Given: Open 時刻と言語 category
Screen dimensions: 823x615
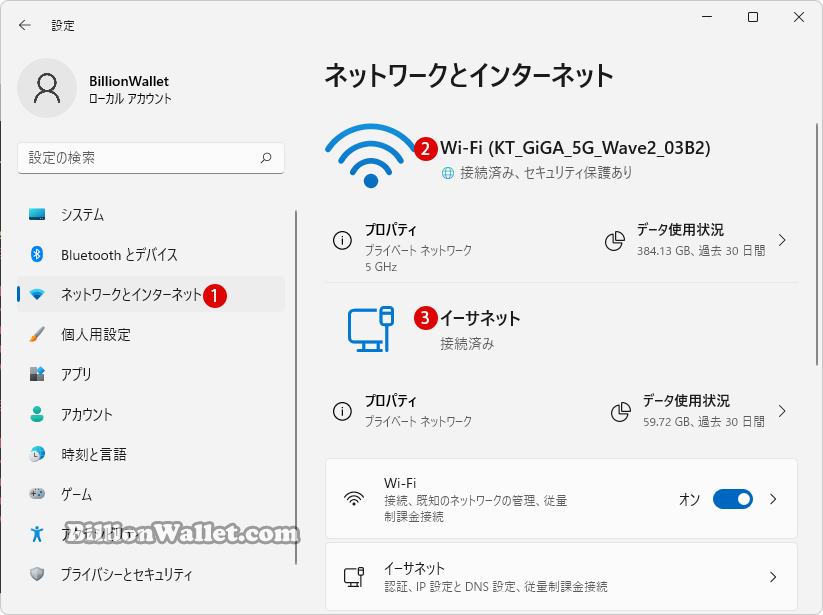Looking at the screenshot, I should (x=151, y=454).
